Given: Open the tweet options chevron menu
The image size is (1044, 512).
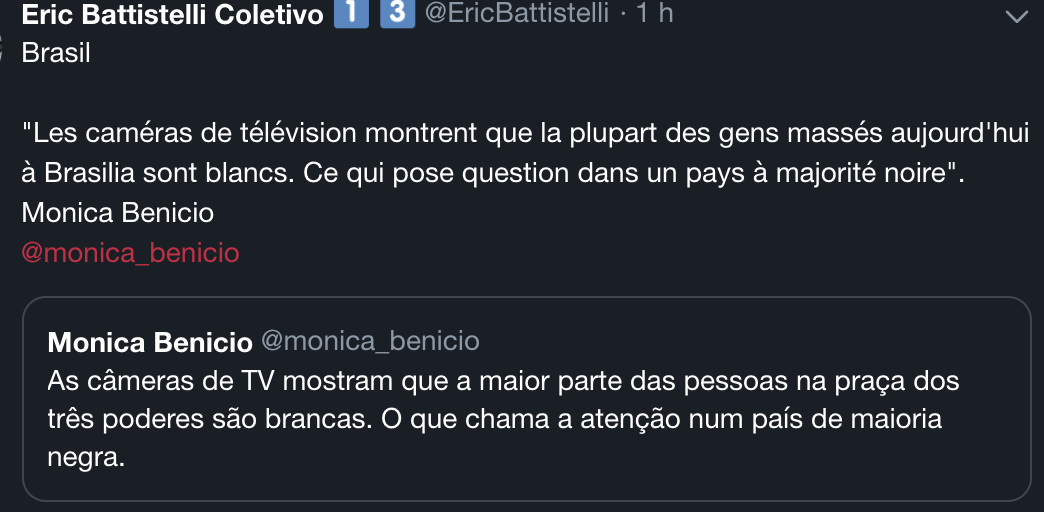Looking at the screenshot, I should click(x=1017, y=17).
